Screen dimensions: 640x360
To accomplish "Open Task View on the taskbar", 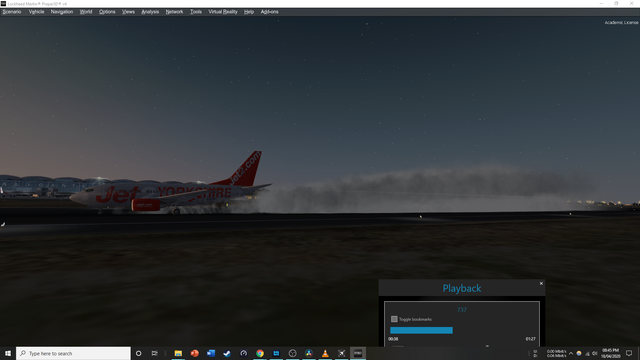I will [154, 353].
